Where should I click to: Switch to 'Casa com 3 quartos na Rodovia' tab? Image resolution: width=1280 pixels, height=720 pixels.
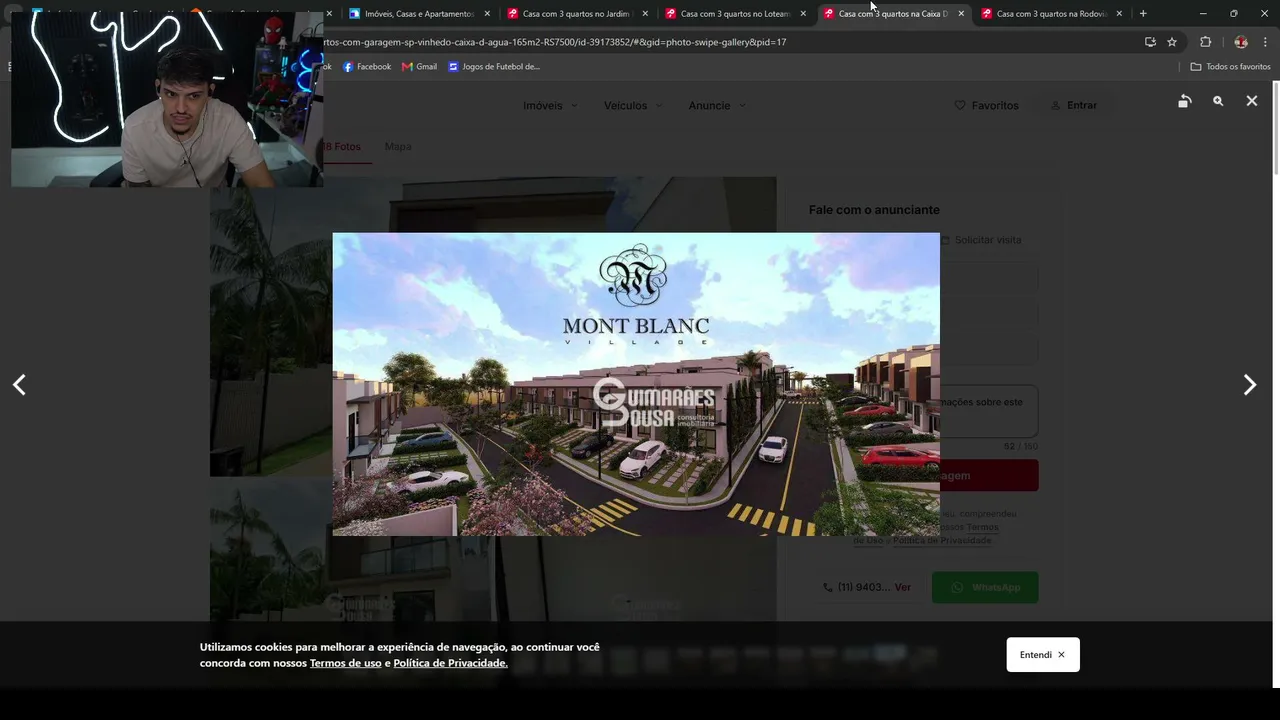click(x=1051, y=14)
